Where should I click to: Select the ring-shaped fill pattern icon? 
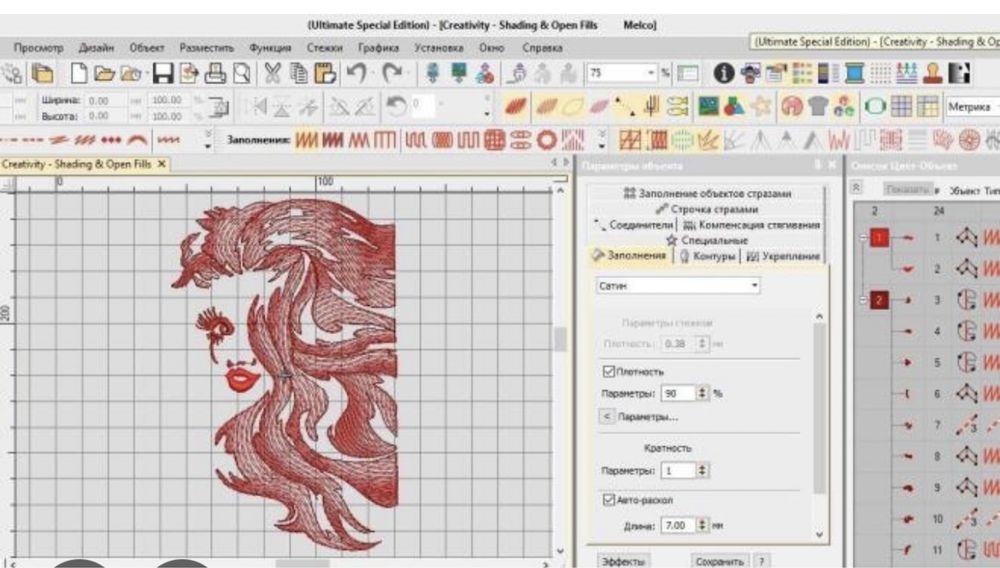[546, 139]
